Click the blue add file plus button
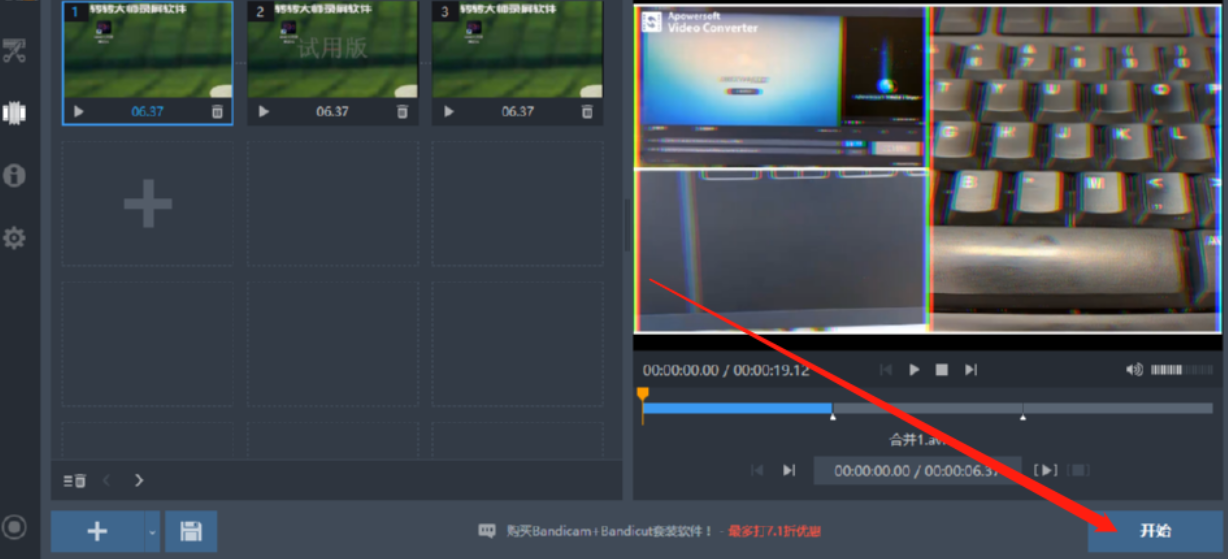 pos(97,531)
